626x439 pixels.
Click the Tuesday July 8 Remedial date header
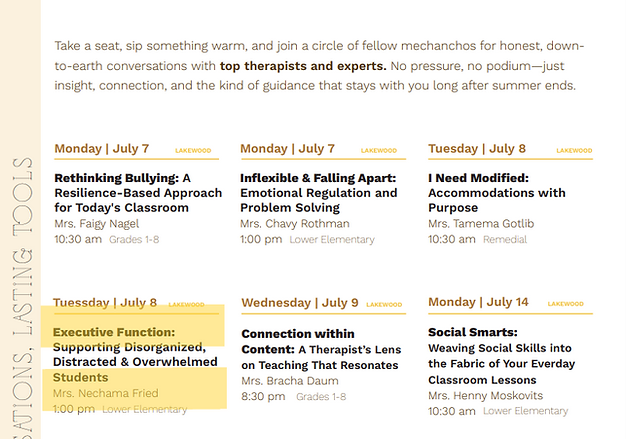point(477,148)
